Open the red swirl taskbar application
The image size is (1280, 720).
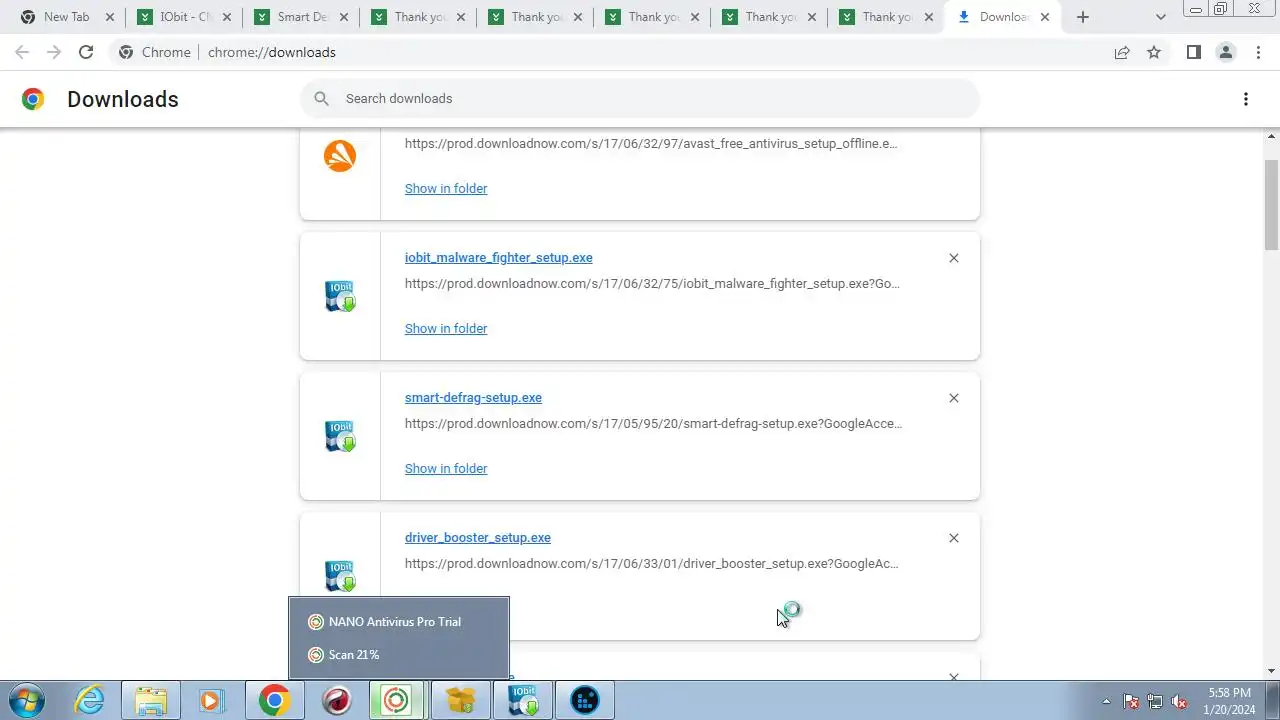coord(336,700)
